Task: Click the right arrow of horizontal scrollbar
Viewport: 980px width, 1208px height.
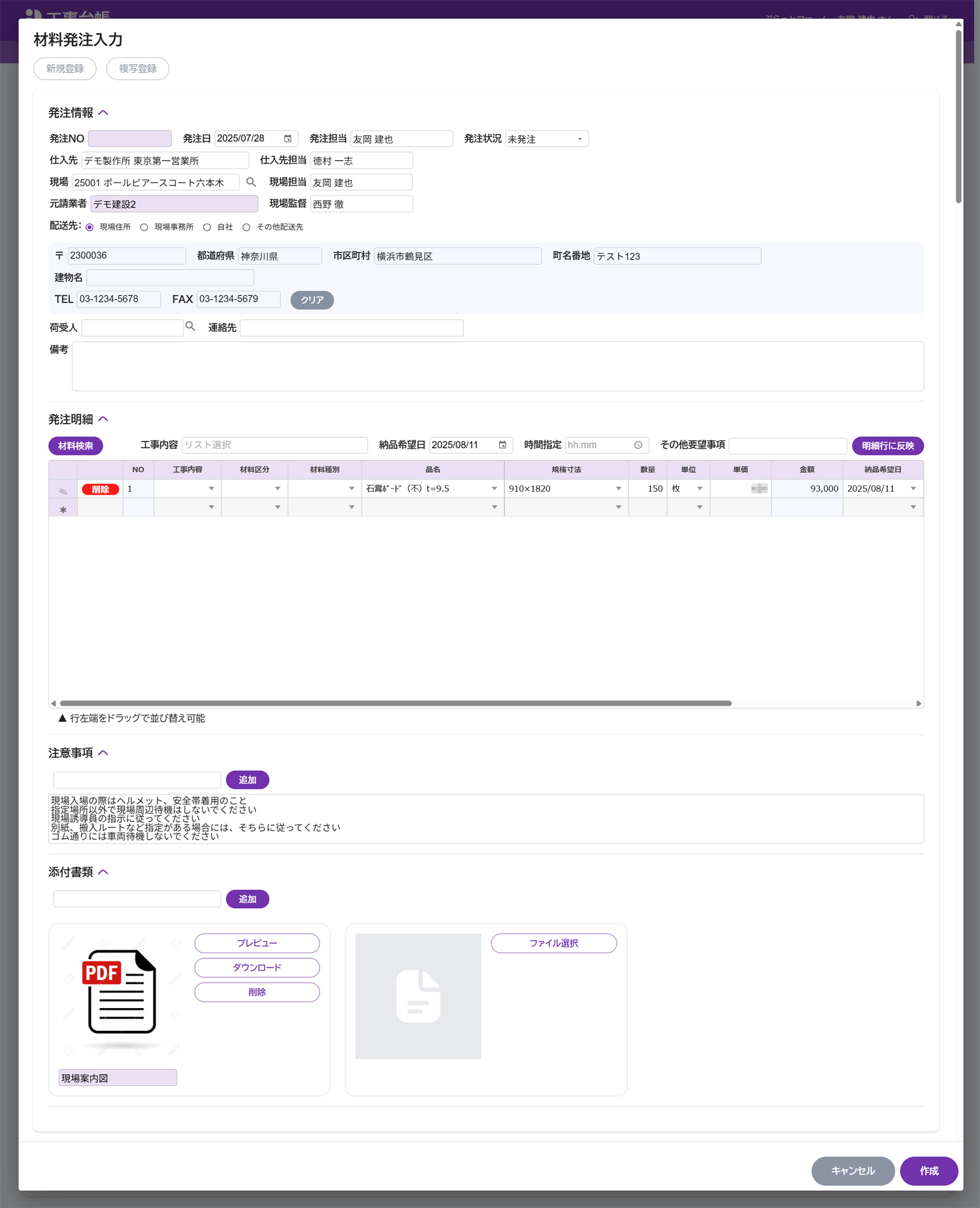Action: 919,704
